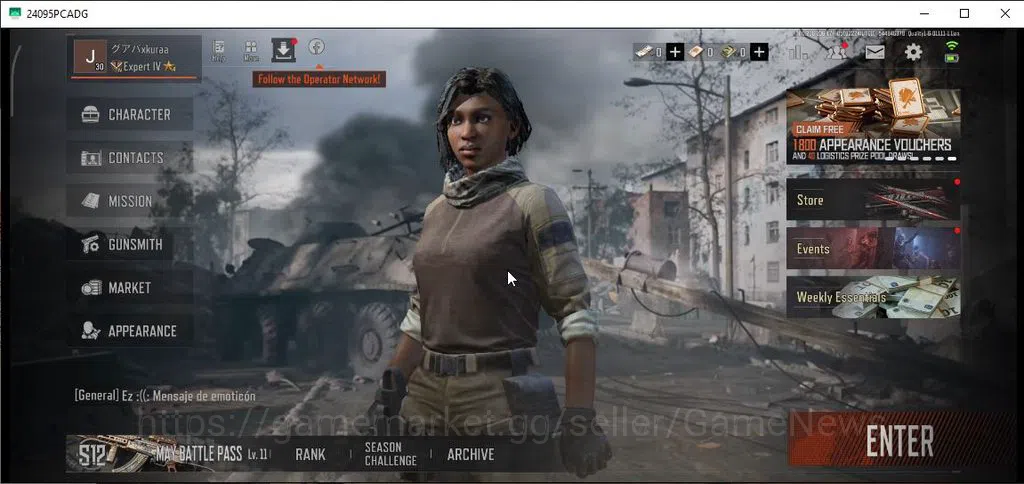Open the Events panel
Image resolution: width=1024 pixels, height=484 pixels.
[x=873, y=248]
